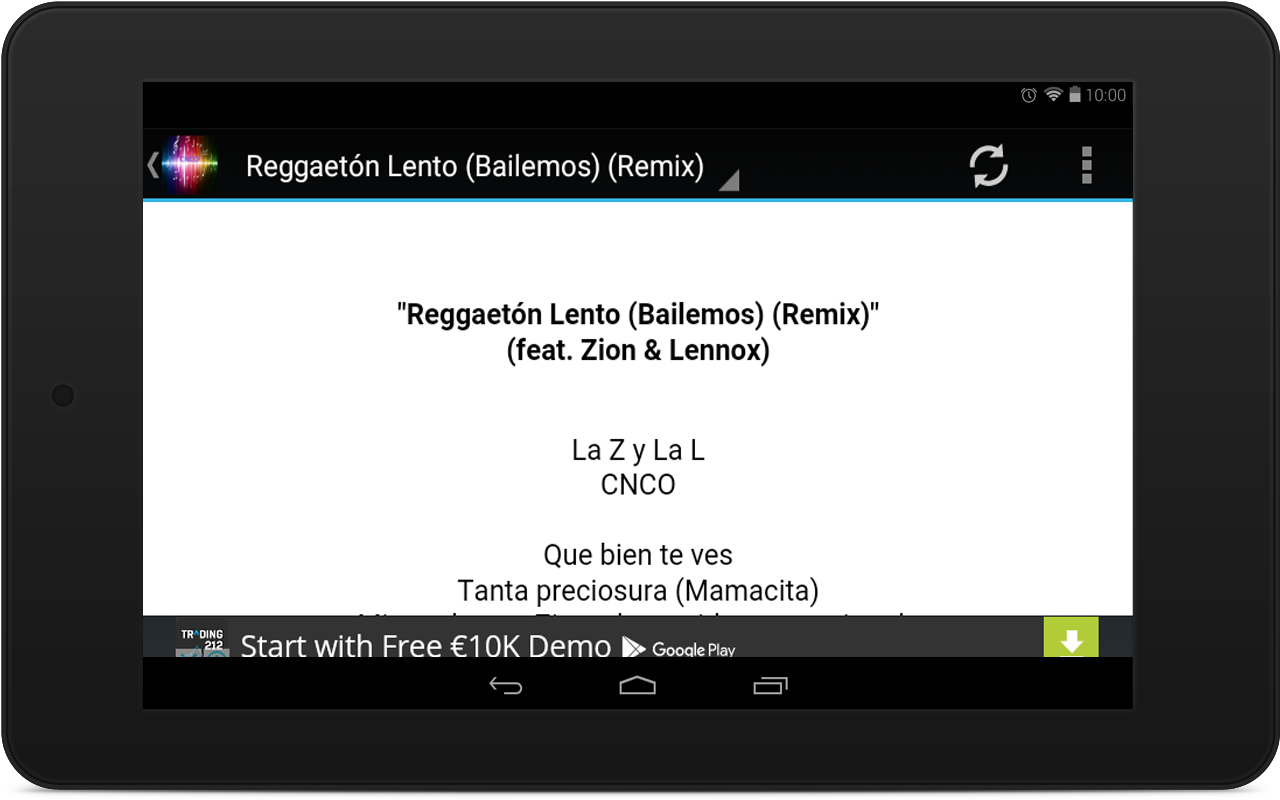Tap the refresh icon in action bar

(988, 166)
